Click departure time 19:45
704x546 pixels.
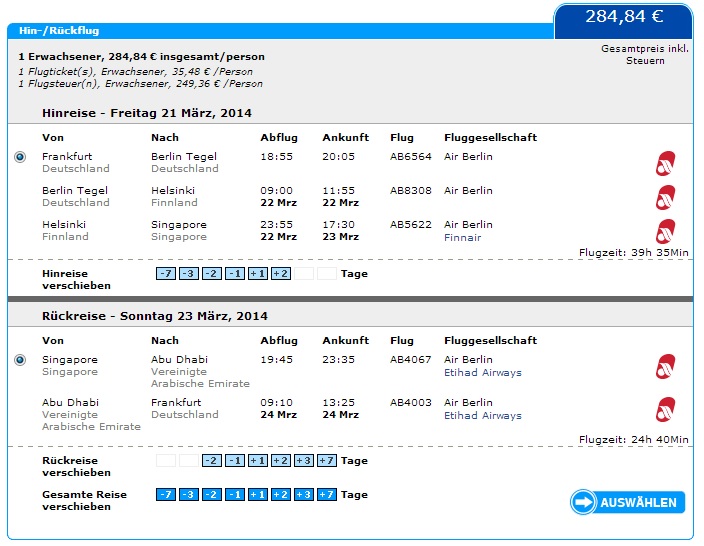coord(276,359)
